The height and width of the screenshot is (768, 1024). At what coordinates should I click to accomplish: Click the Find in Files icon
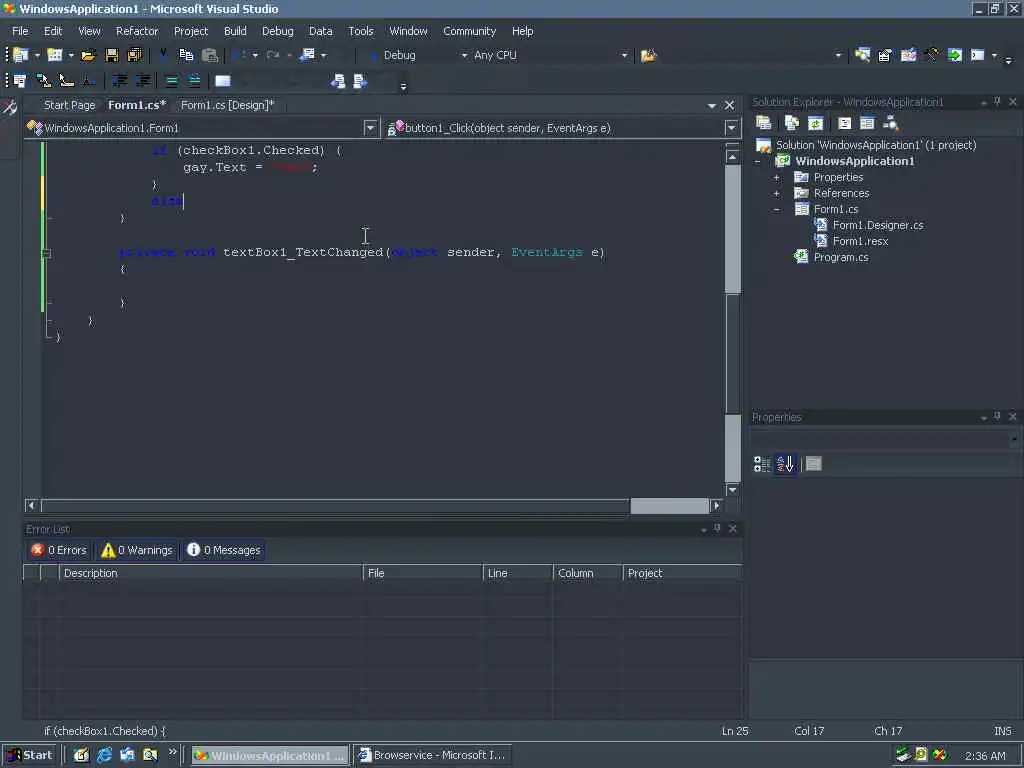(x=648, y=56)
